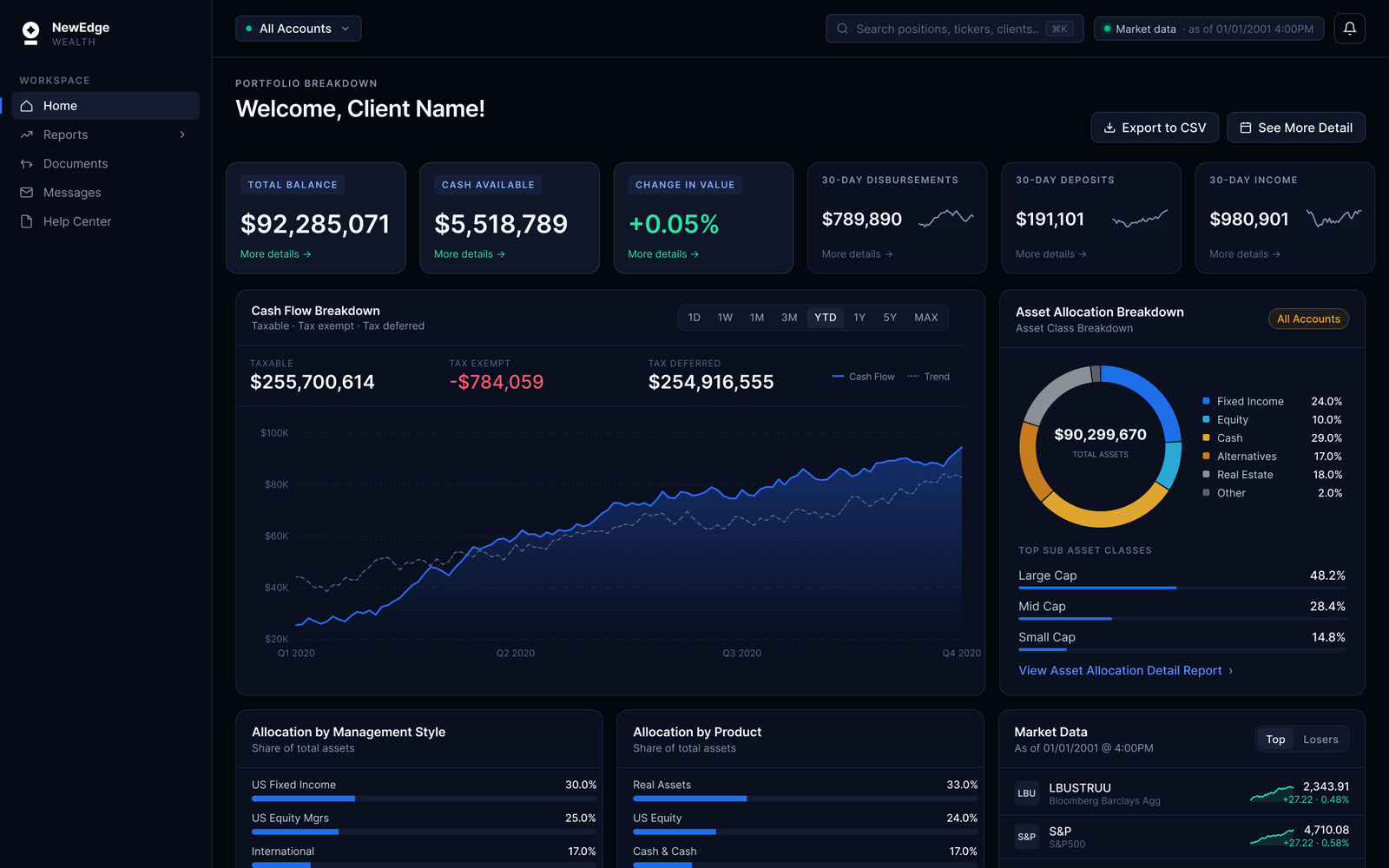Click the Reports trend-line icon
Viewport: 1389px width, 868px height.
coord(27,135)
